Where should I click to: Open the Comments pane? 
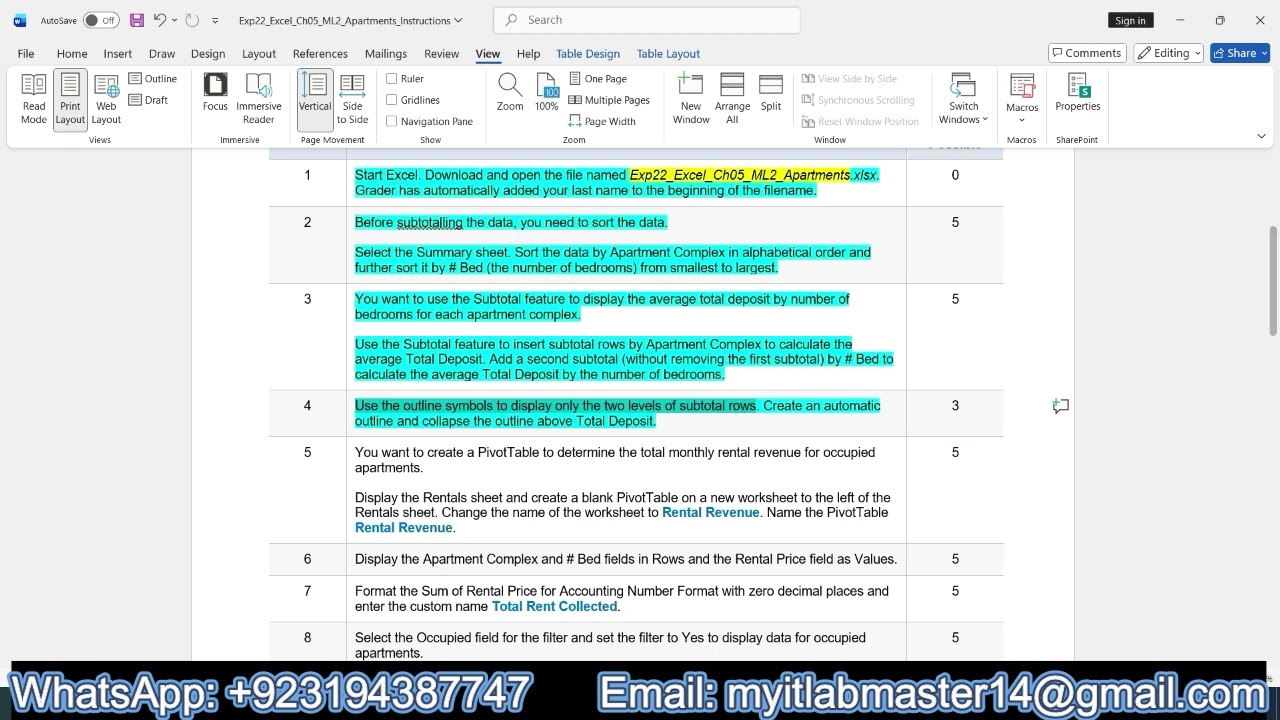click(x=1087, y=53)
